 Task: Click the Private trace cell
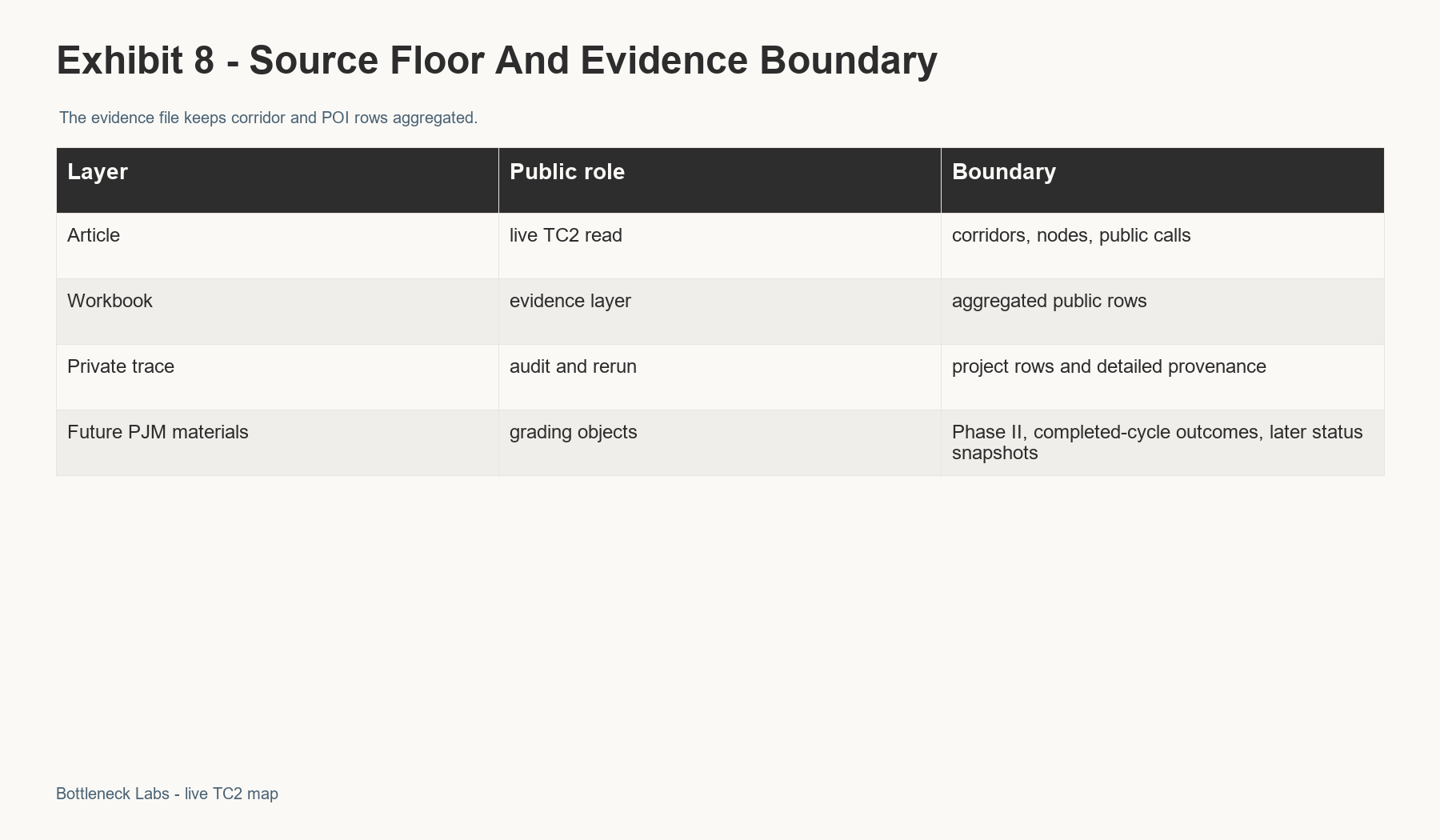(277, 377)
